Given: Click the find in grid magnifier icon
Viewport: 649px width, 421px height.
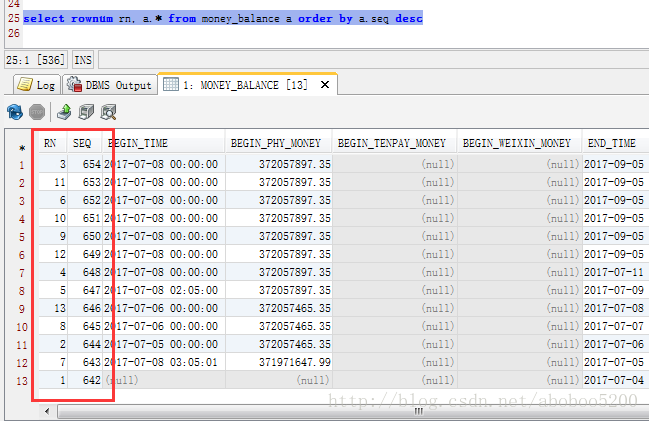Looking at the screenshot, I should [108, 112].
